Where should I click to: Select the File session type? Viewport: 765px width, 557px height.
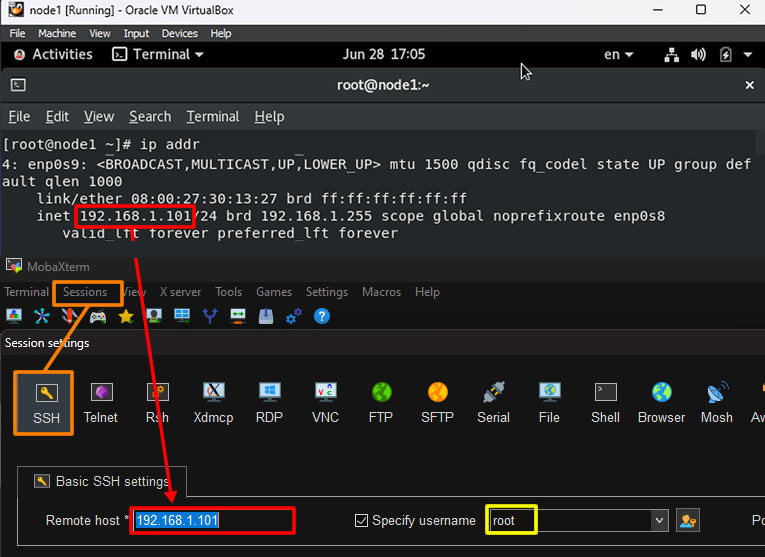pos(549,403)
